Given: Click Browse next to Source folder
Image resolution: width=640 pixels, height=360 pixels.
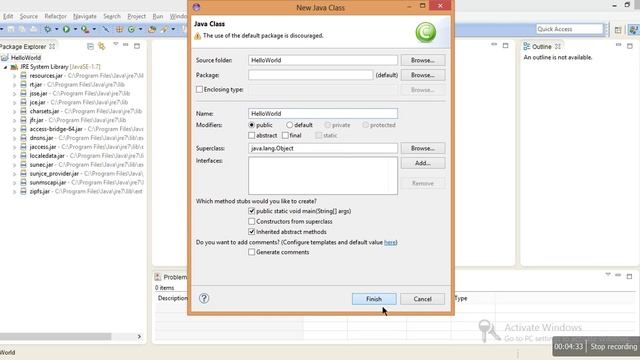Looking at the screenshot, I should 422,60.
